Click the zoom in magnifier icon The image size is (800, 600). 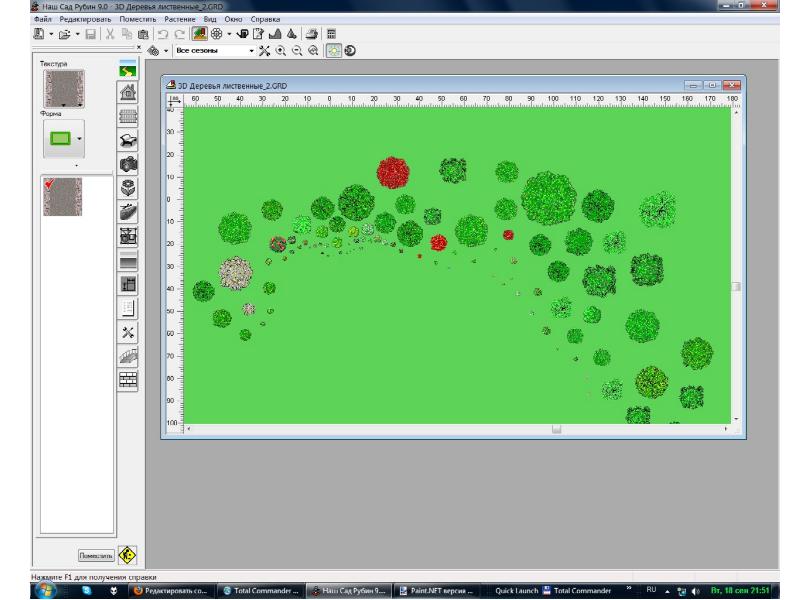(x=281, y=51)
